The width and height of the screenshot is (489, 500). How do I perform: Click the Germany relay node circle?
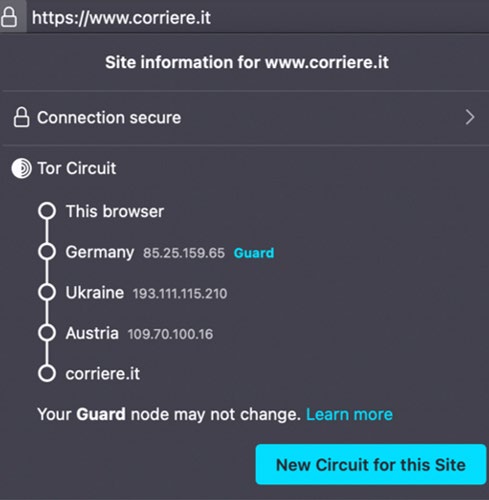[47, 252]
